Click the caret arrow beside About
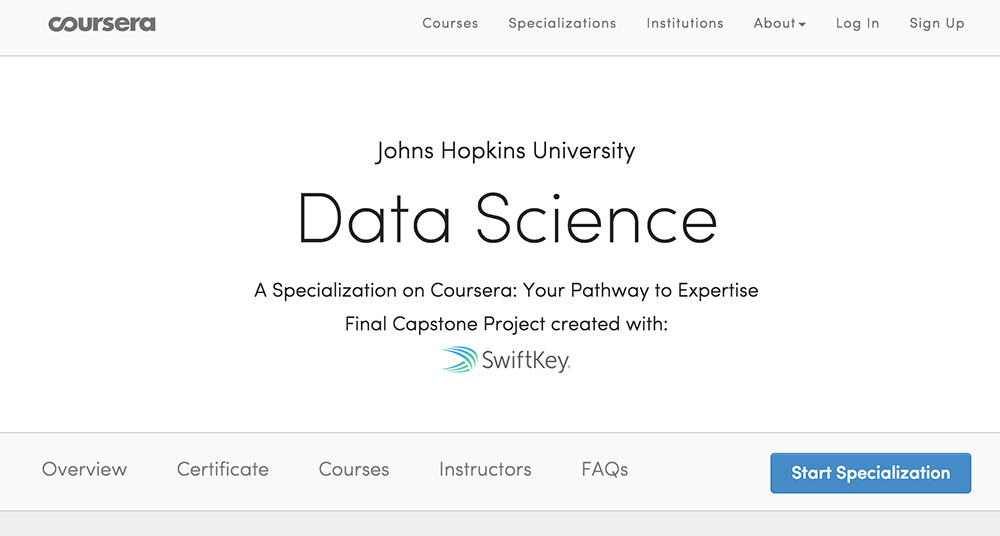The image size is (1000, 536). coord(802,25)
